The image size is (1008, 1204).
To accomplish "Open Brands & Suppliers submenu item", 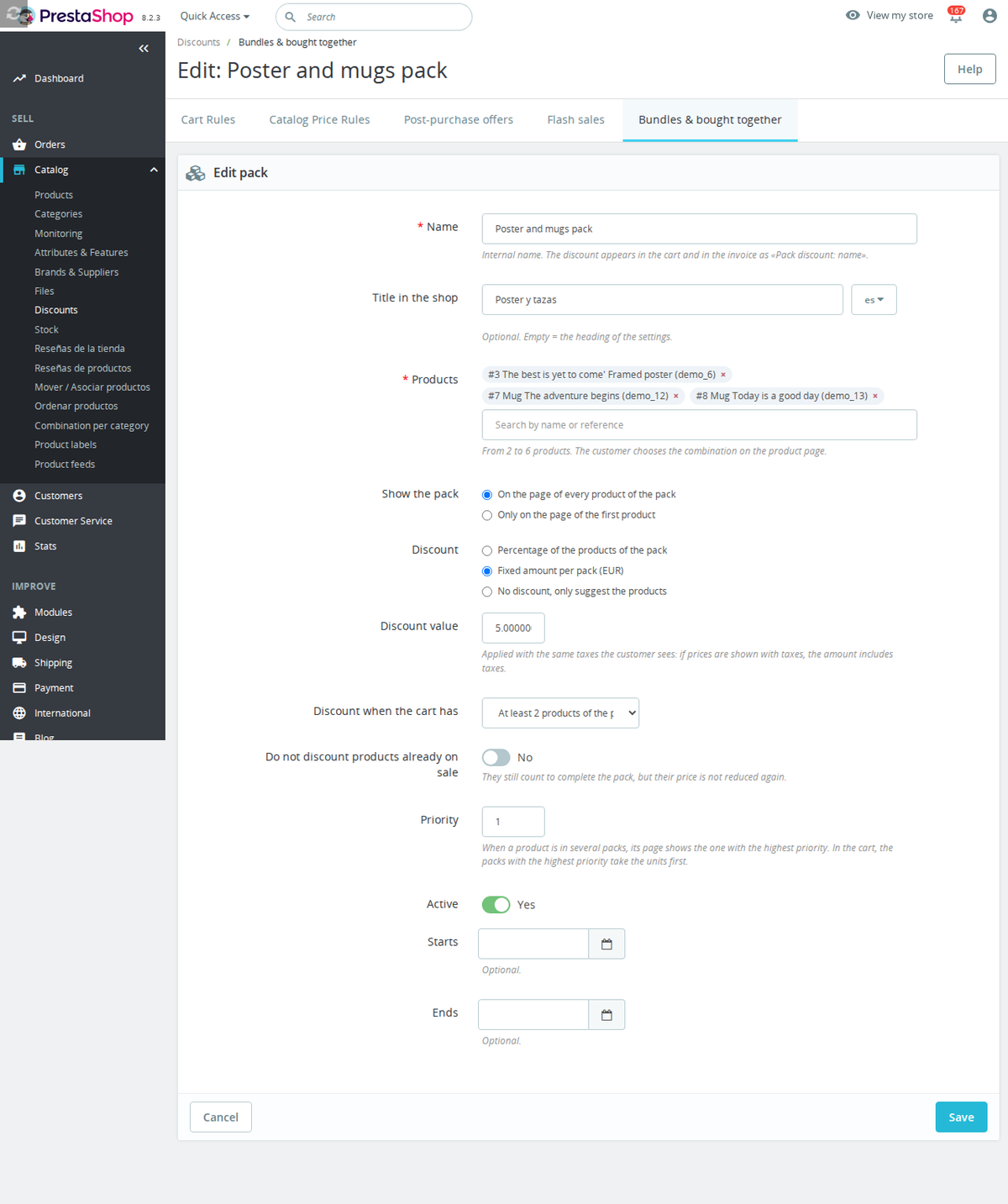I will (x=76, y=272).
